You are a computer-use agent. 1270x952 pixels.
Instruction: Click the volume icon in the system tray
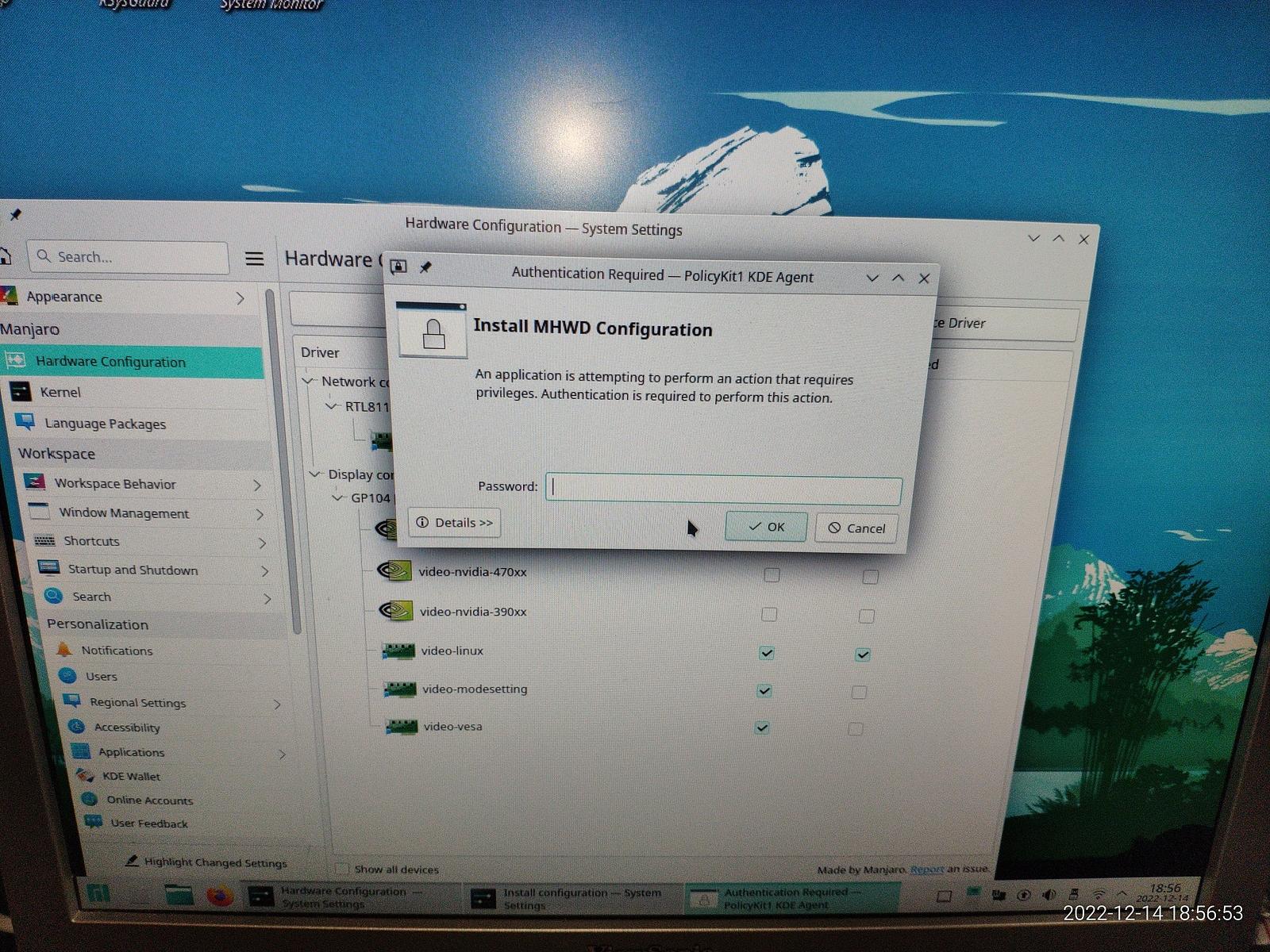pyautogui.click(x=1049, y=894)
